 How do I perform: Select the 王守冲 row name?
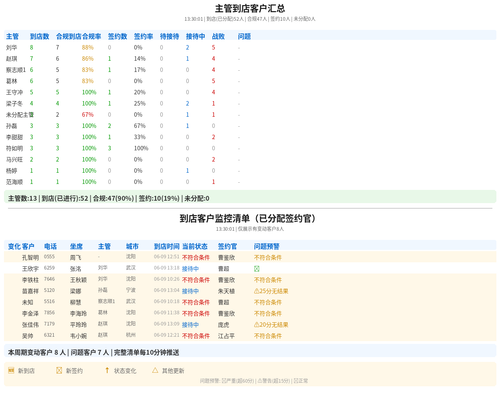tap(14, 92)
